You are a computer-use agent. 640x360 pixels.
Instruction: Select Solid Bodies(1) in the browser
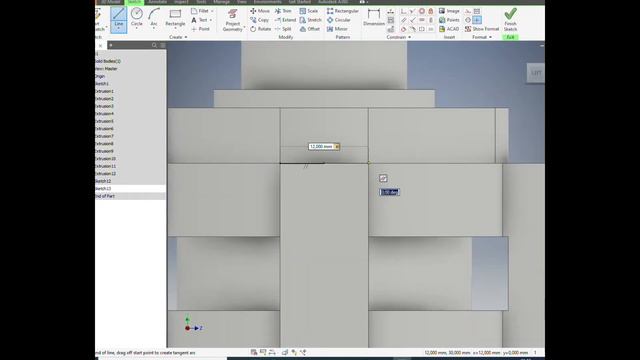click(108, 61)
